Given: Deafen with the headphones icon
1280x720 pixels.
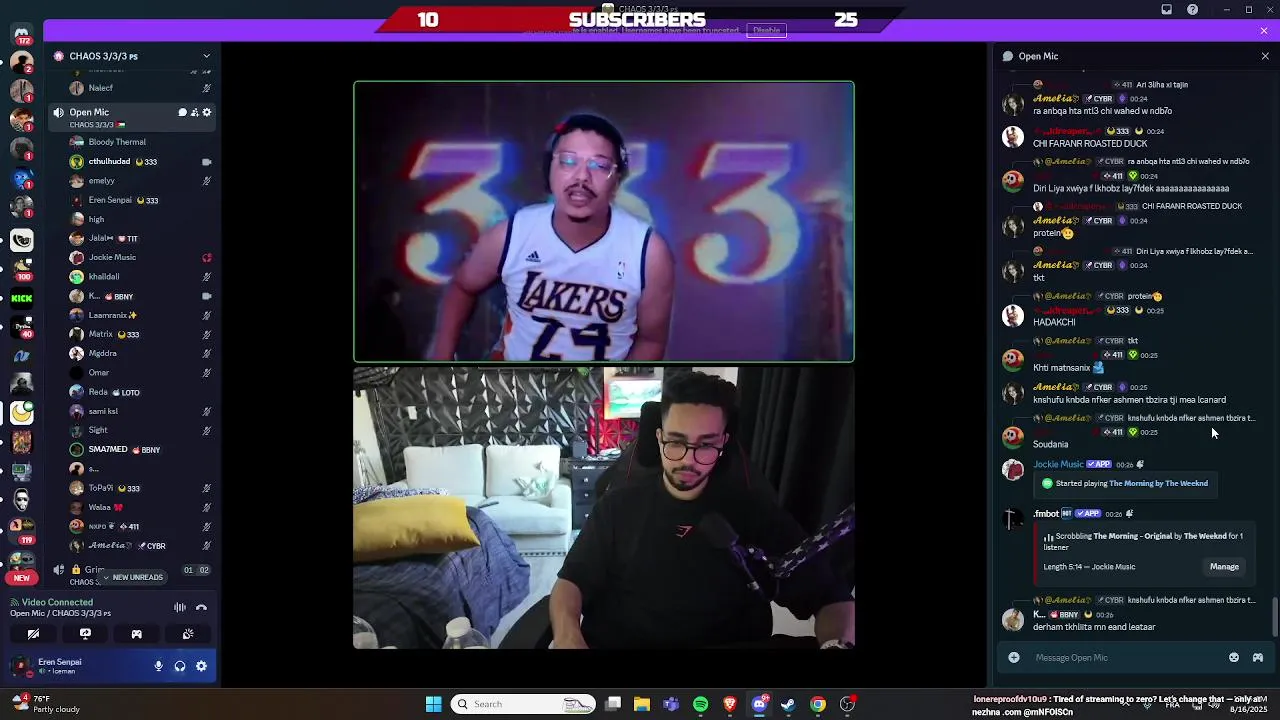Looking at the screenshot, I should point(180,666).
